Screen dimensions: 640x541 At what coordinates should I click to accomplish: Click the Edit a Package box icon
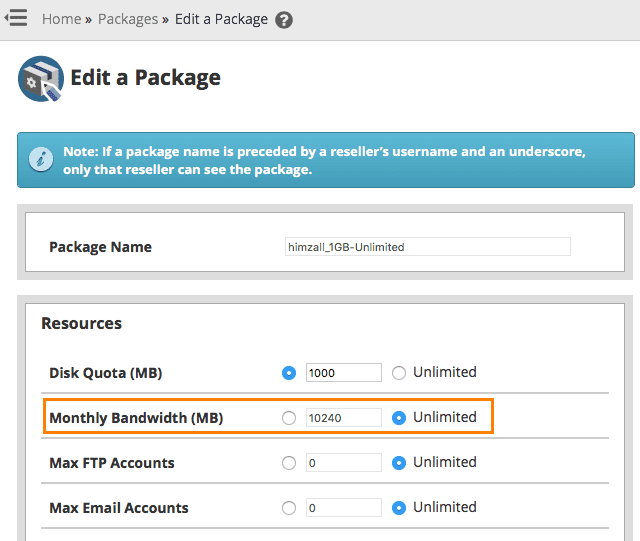coord(41,78)
